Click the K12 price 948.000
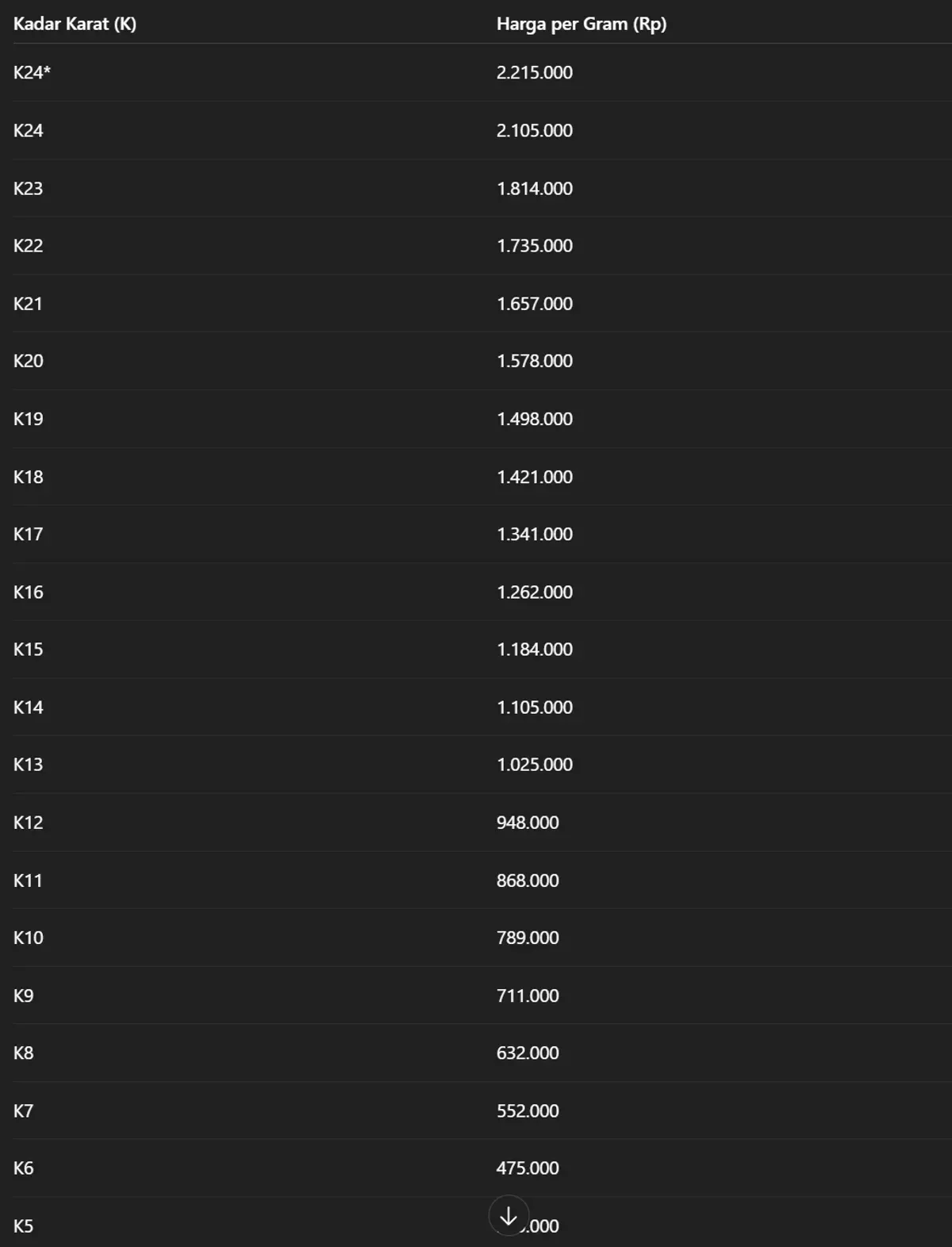Viewport: 952px width, 1247px height. tap(528, 823)
